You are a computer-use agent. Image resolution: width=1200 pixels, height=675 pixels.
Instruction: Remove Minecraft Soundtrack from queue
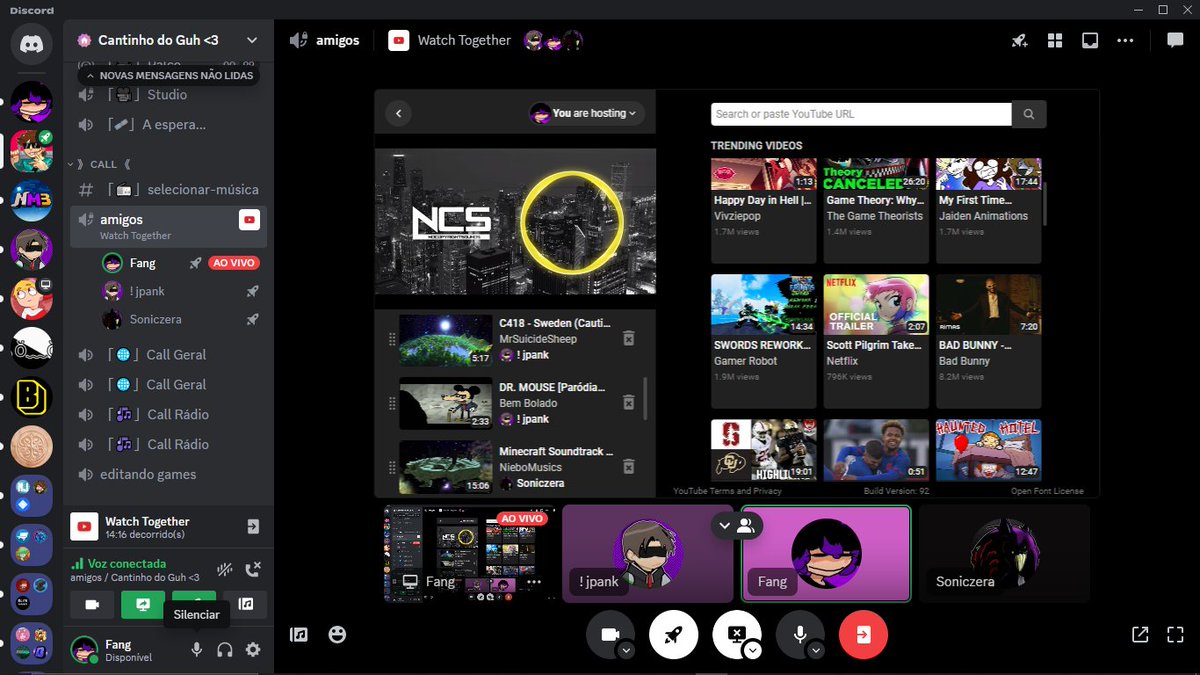[x=629, y=466]
